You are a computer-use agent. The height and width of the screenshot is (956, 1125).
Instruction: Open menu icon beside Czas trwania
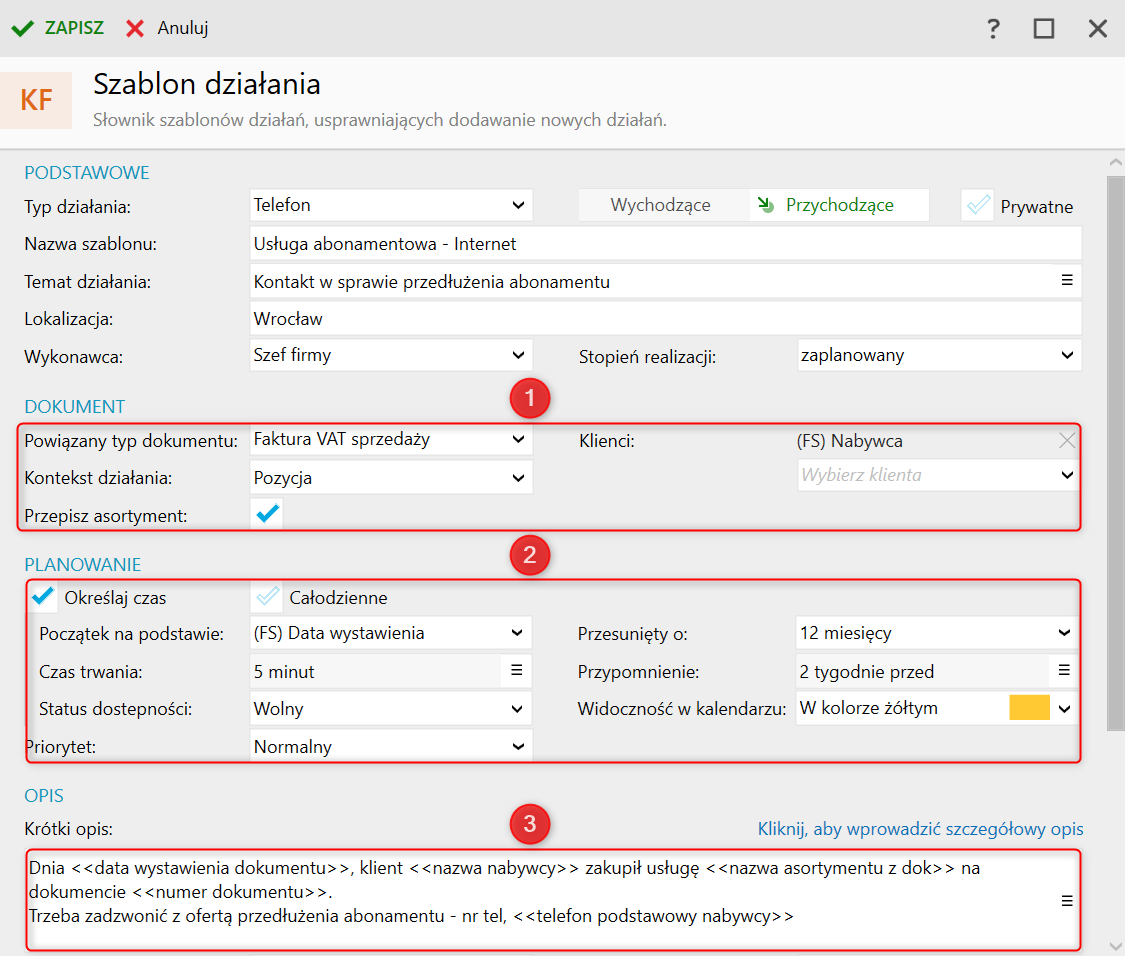click(x=516, y=670)
